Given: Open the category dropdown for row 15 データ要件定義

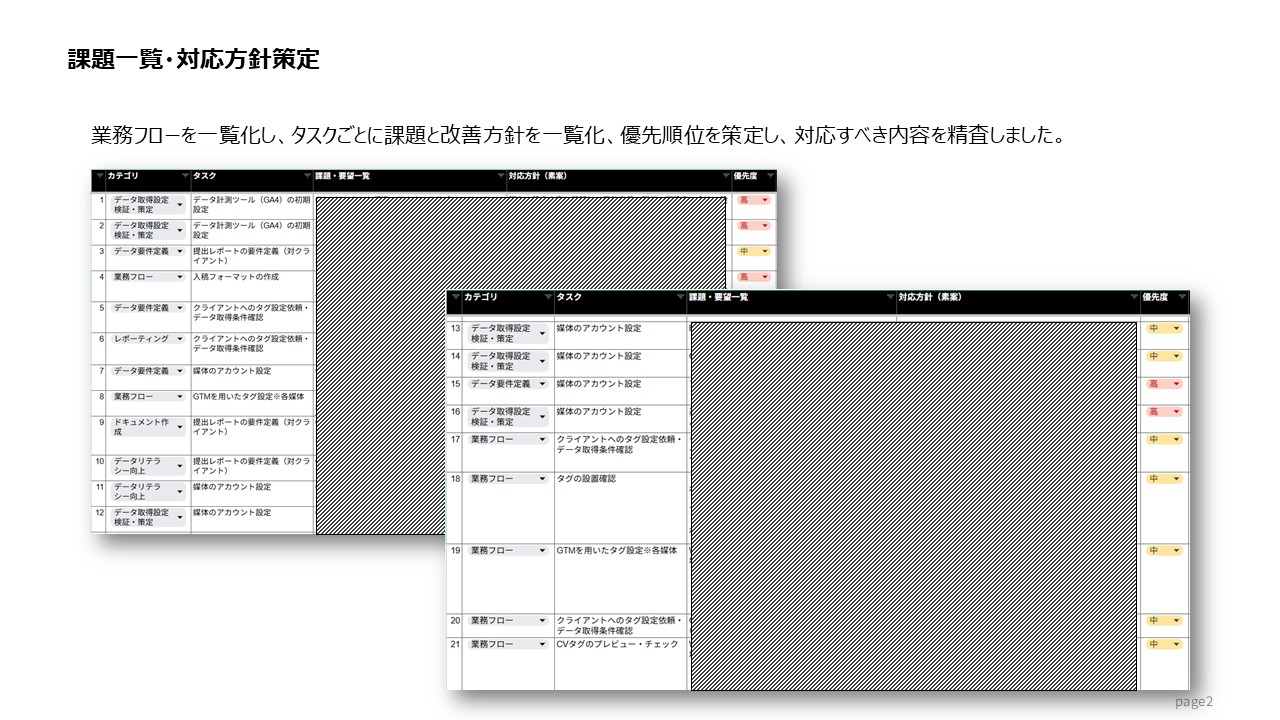Looking at the screenshot, I should 544,383.
